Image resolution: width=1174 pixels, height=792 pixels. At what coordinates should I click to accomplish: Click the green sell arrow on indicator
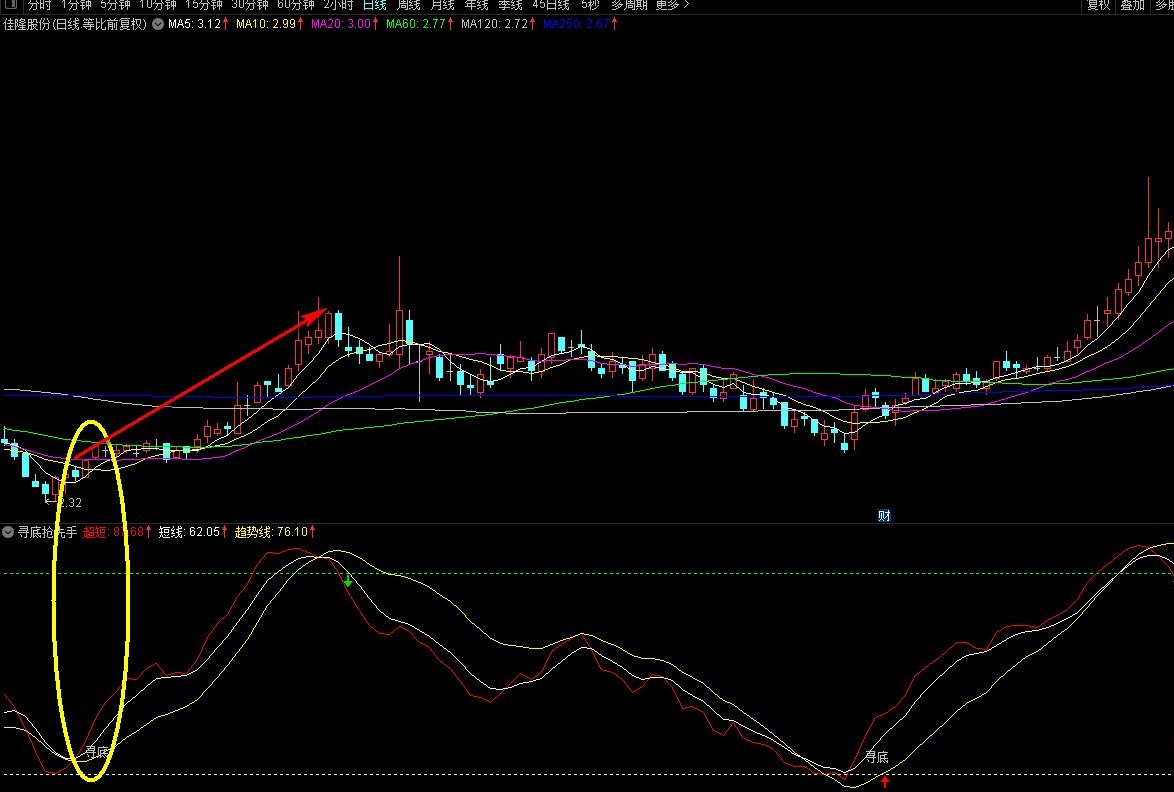coord(347,580)
